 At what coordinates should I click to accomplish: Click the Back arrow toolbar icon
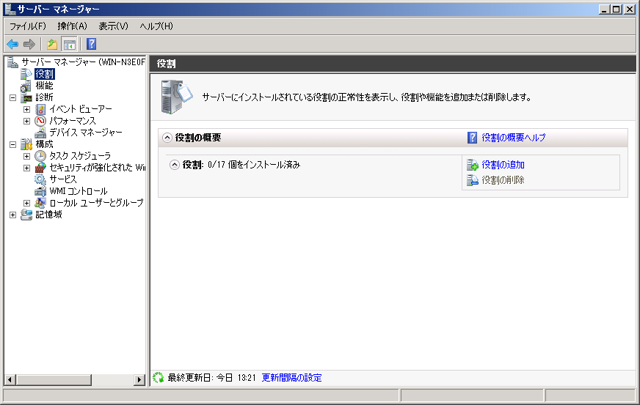(13, 44)
